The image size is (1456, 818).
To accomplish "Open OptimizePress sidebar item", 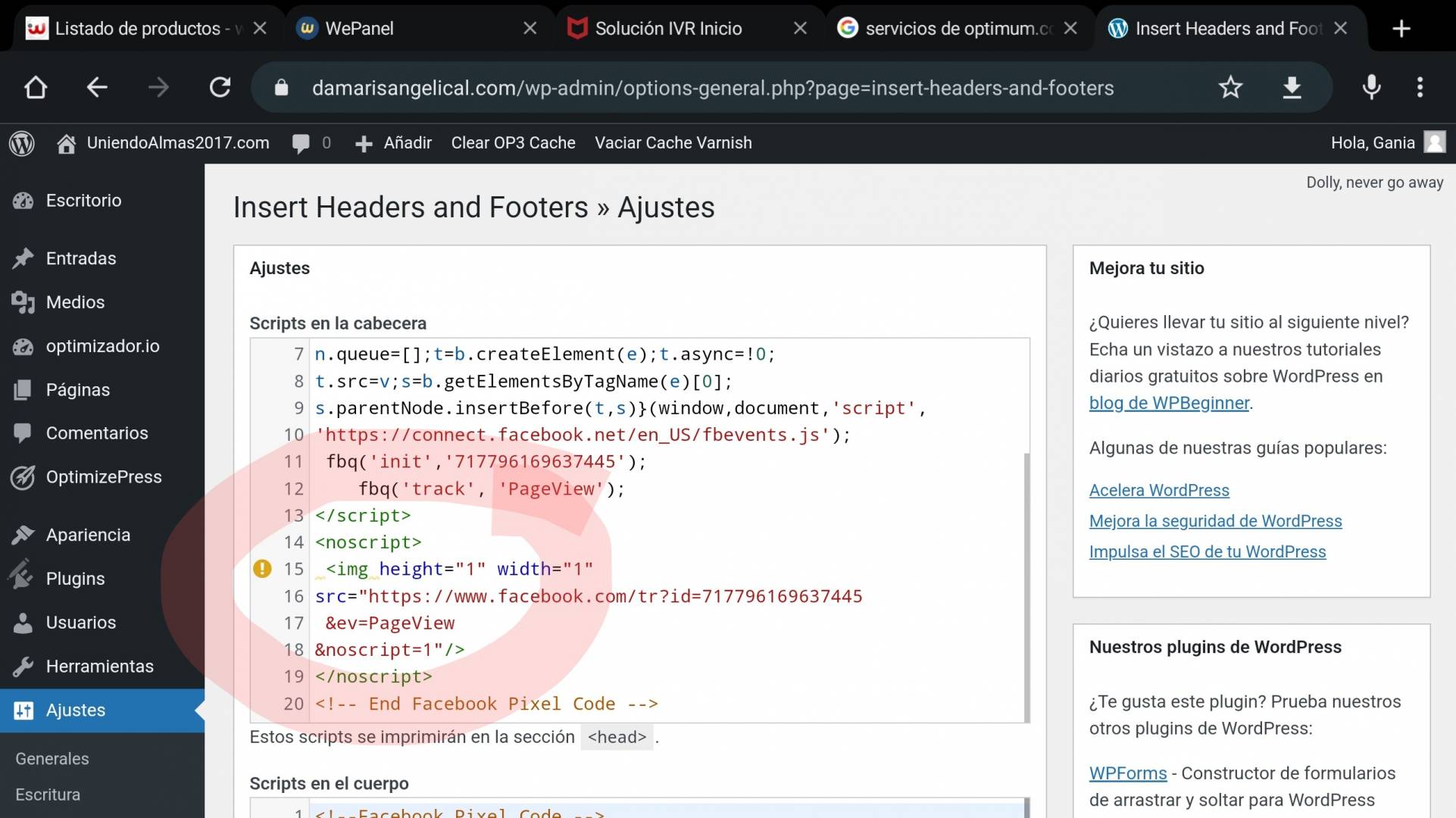I will (x=102, y=477).
